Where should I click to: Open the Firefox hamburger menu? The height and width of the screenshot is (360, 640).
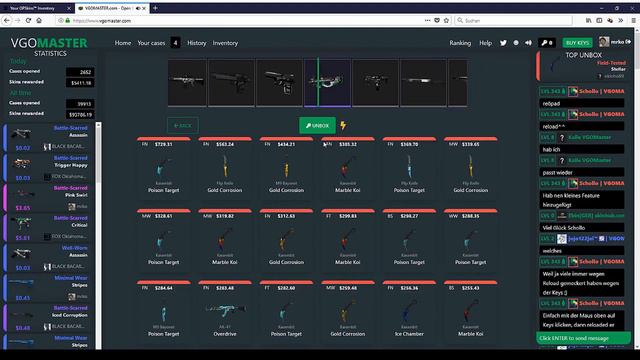tap(633, 20)
